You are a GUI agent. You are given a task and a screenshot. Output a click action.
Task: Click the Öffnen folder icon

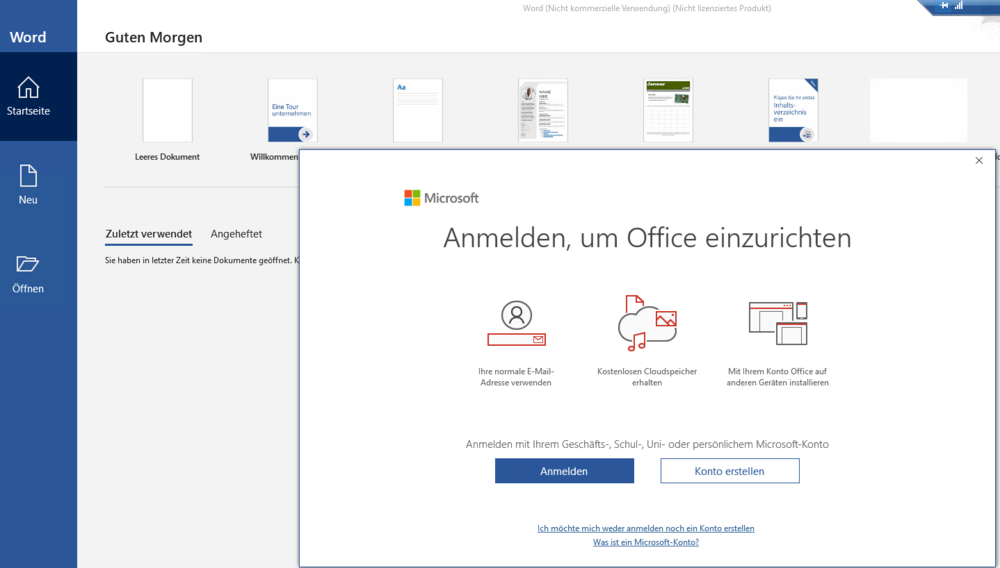pyautogui.click(x=28, y=264)
